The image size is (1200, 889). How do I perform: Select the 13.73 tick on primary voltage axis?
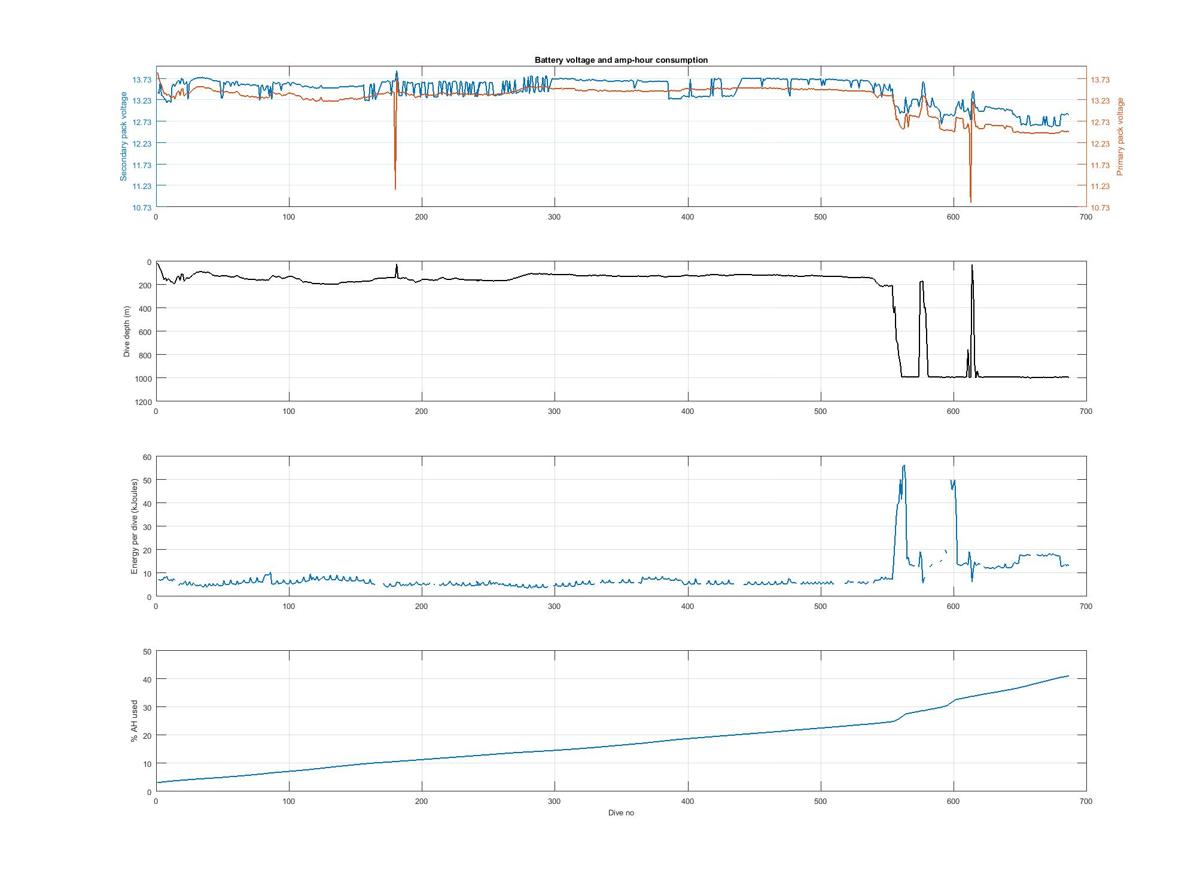(x=1100, y=80)
